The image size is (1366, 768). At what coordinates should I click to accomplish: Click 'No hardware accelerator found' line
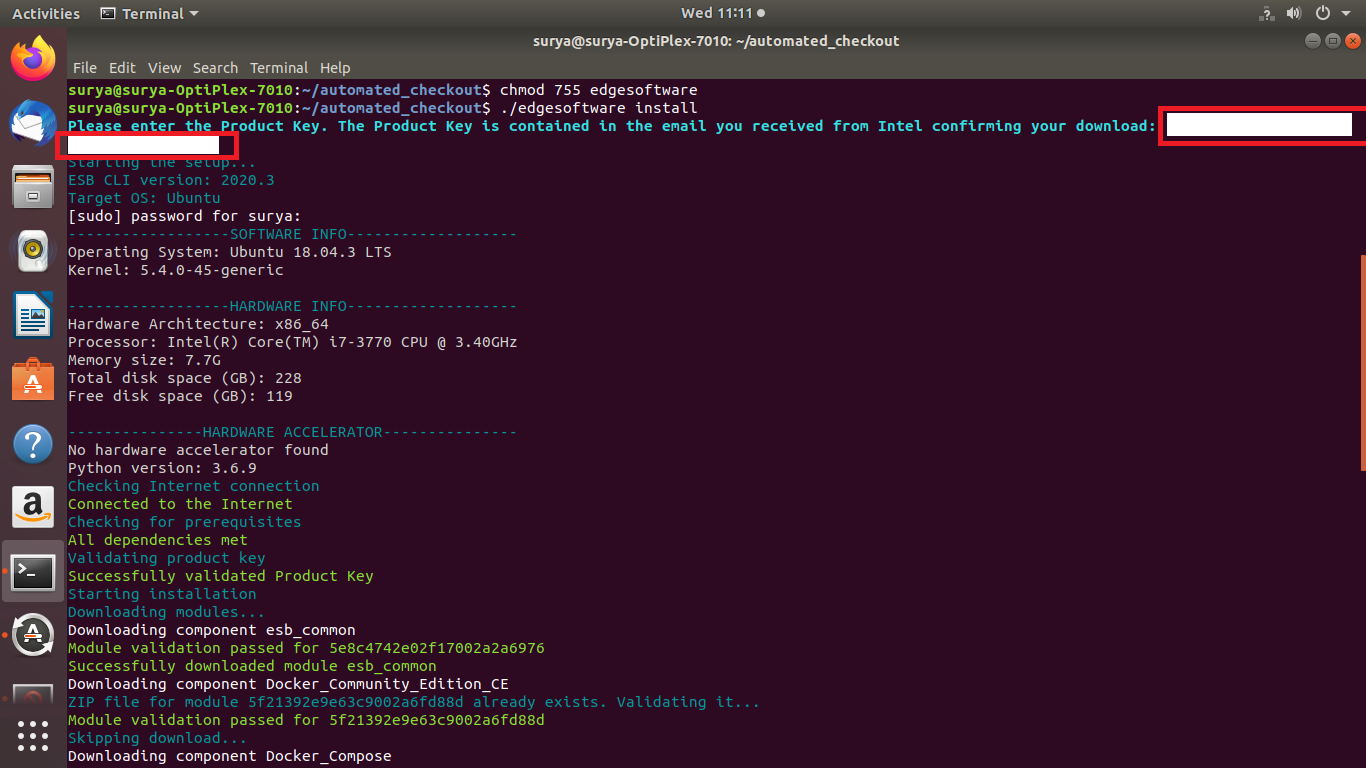198,450
